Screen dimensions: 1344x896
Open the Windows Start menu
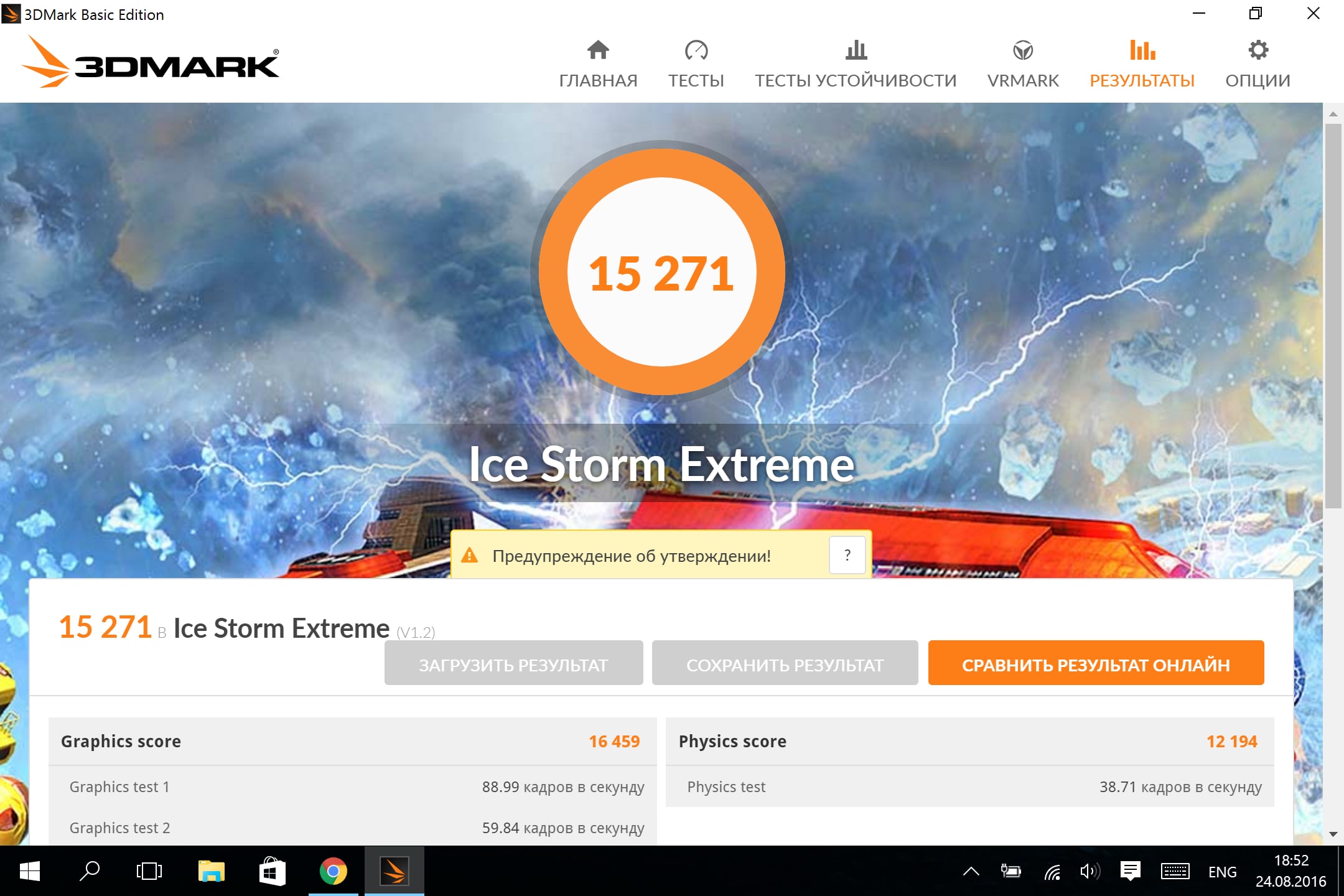click(x=29, y=871)
